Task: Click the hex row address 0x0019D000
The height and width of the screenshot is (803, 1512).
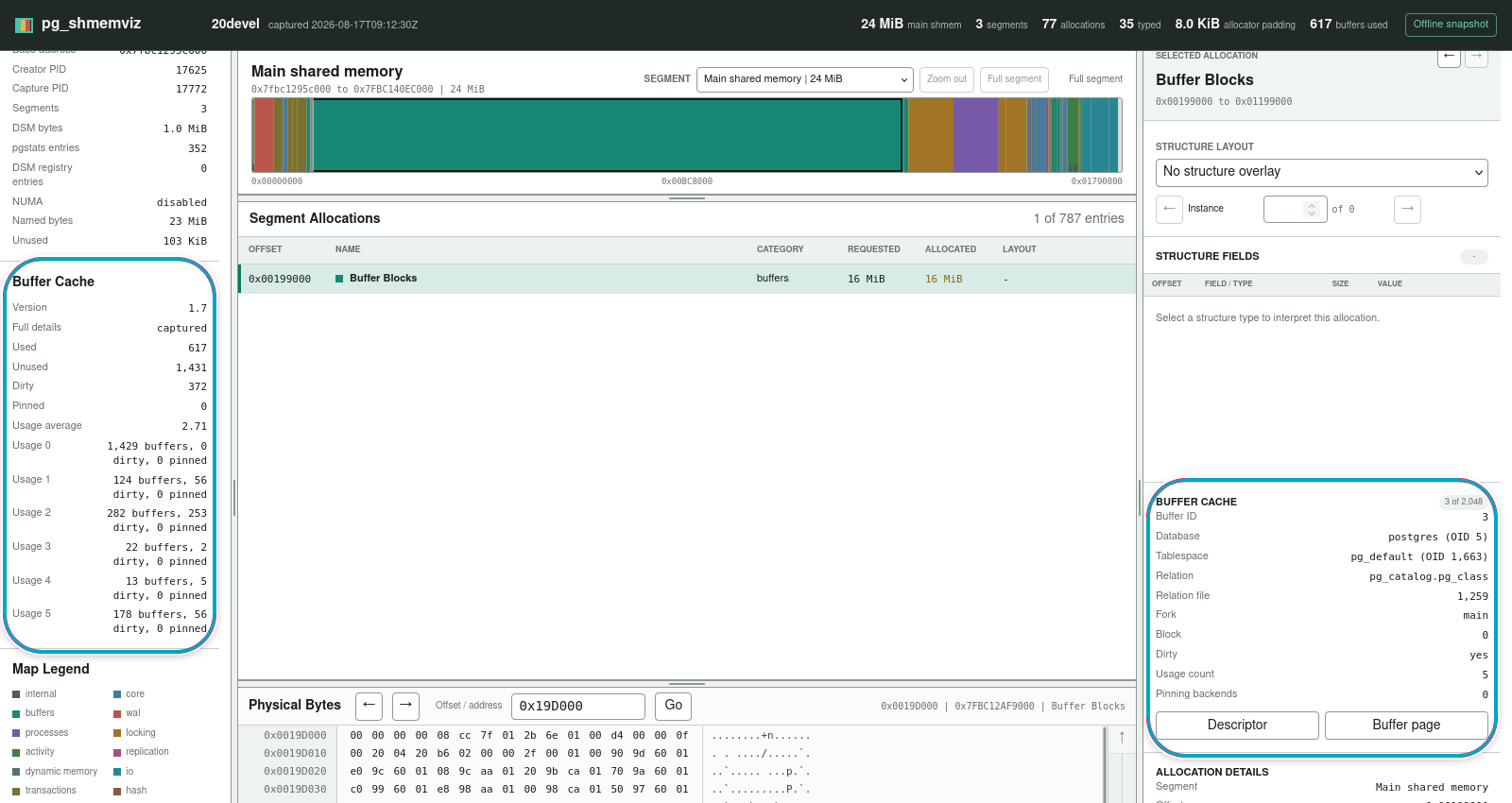Action: (295, 736)
